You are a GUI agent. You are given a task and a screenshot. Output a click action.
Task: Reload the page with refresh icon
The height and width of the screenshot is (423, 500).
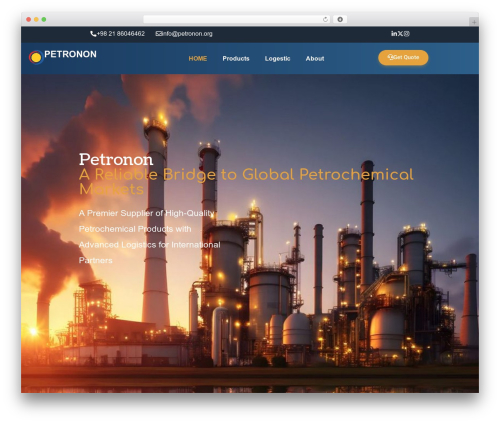326,19
